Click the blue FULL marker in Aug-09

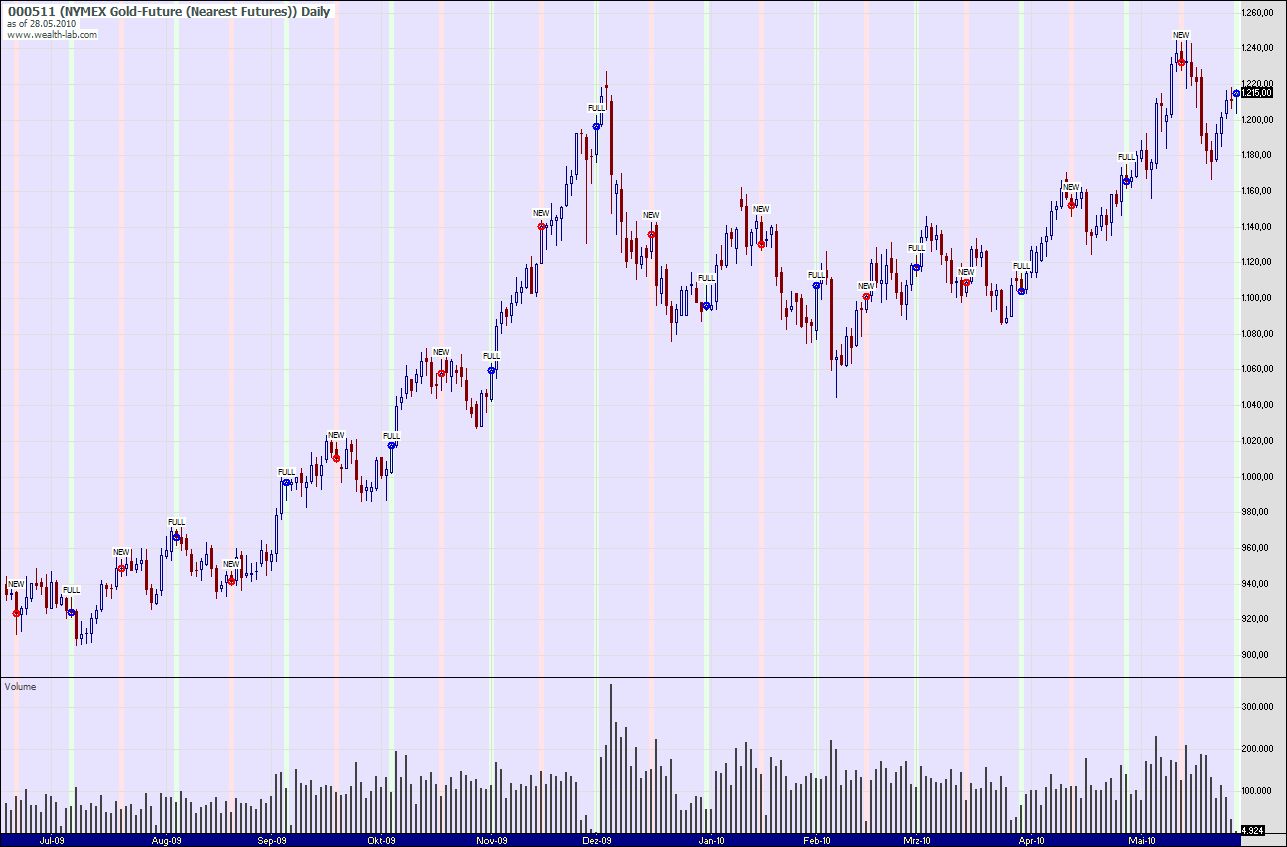click(177, 537)
